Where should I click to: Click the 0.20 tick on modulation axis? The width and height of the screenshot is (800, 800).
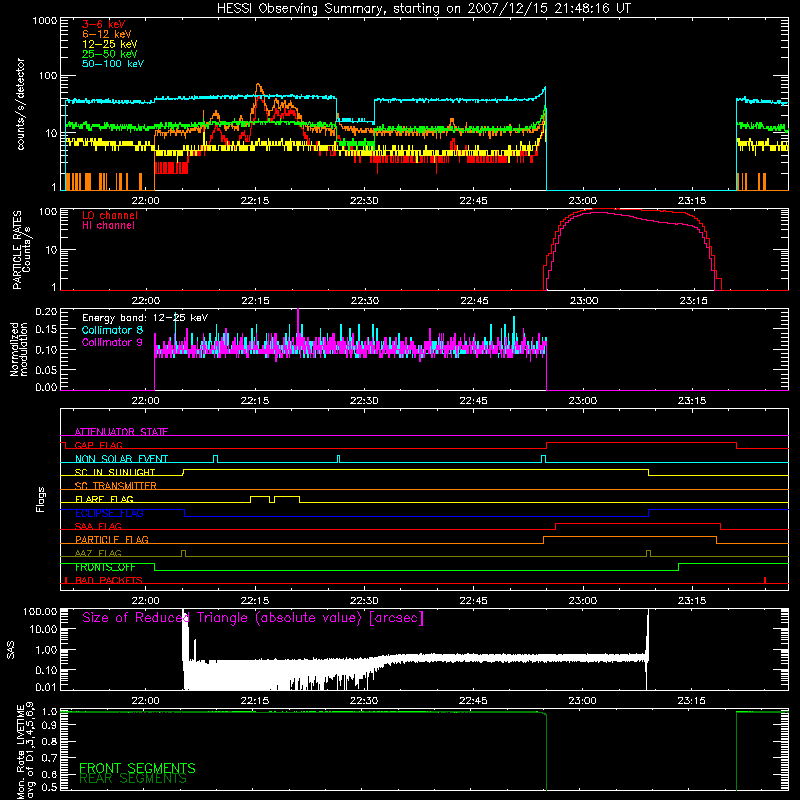46,312
